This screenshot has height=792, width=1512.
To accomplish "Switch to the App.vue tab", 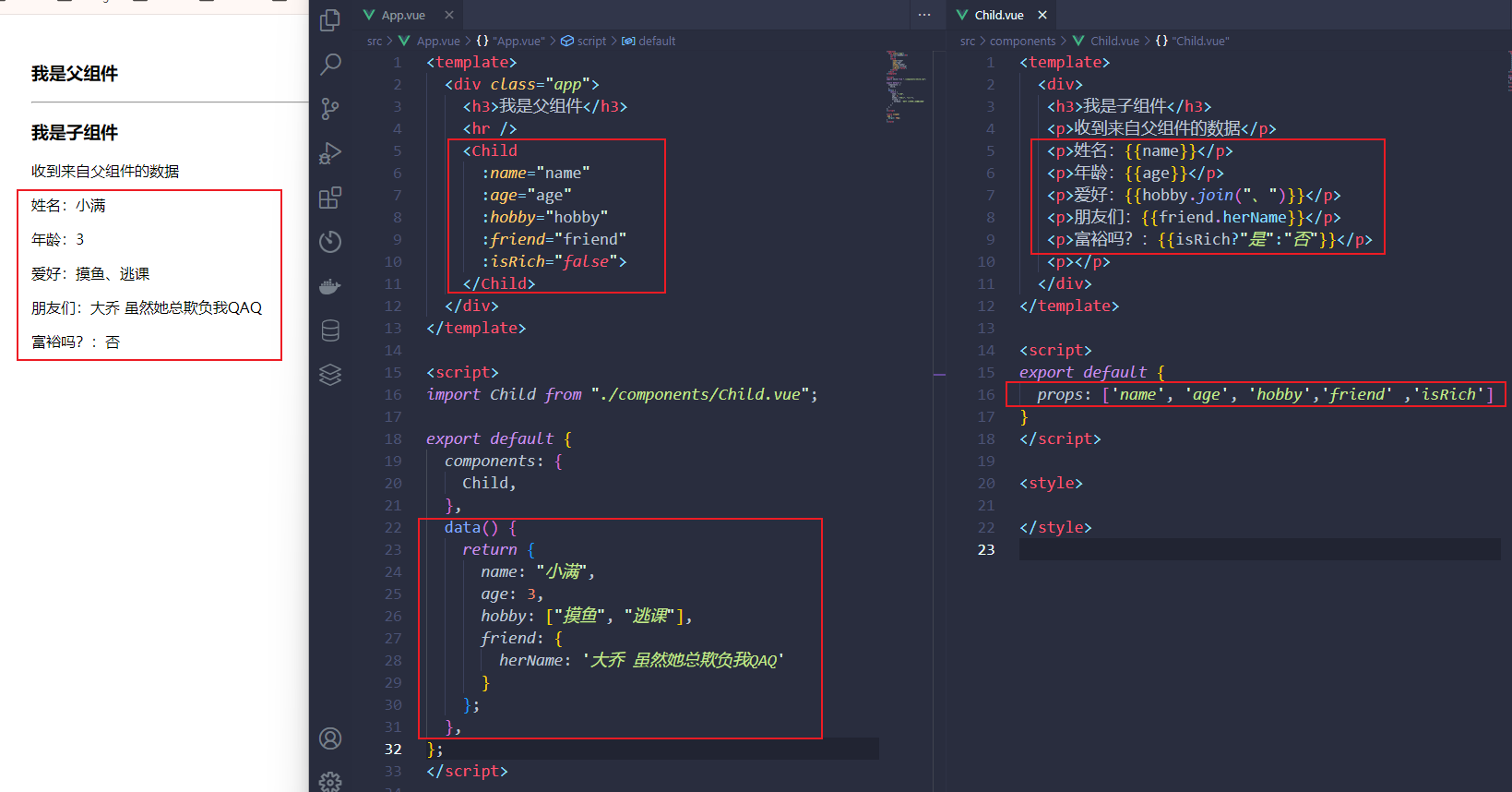I will tap(403, 15).
